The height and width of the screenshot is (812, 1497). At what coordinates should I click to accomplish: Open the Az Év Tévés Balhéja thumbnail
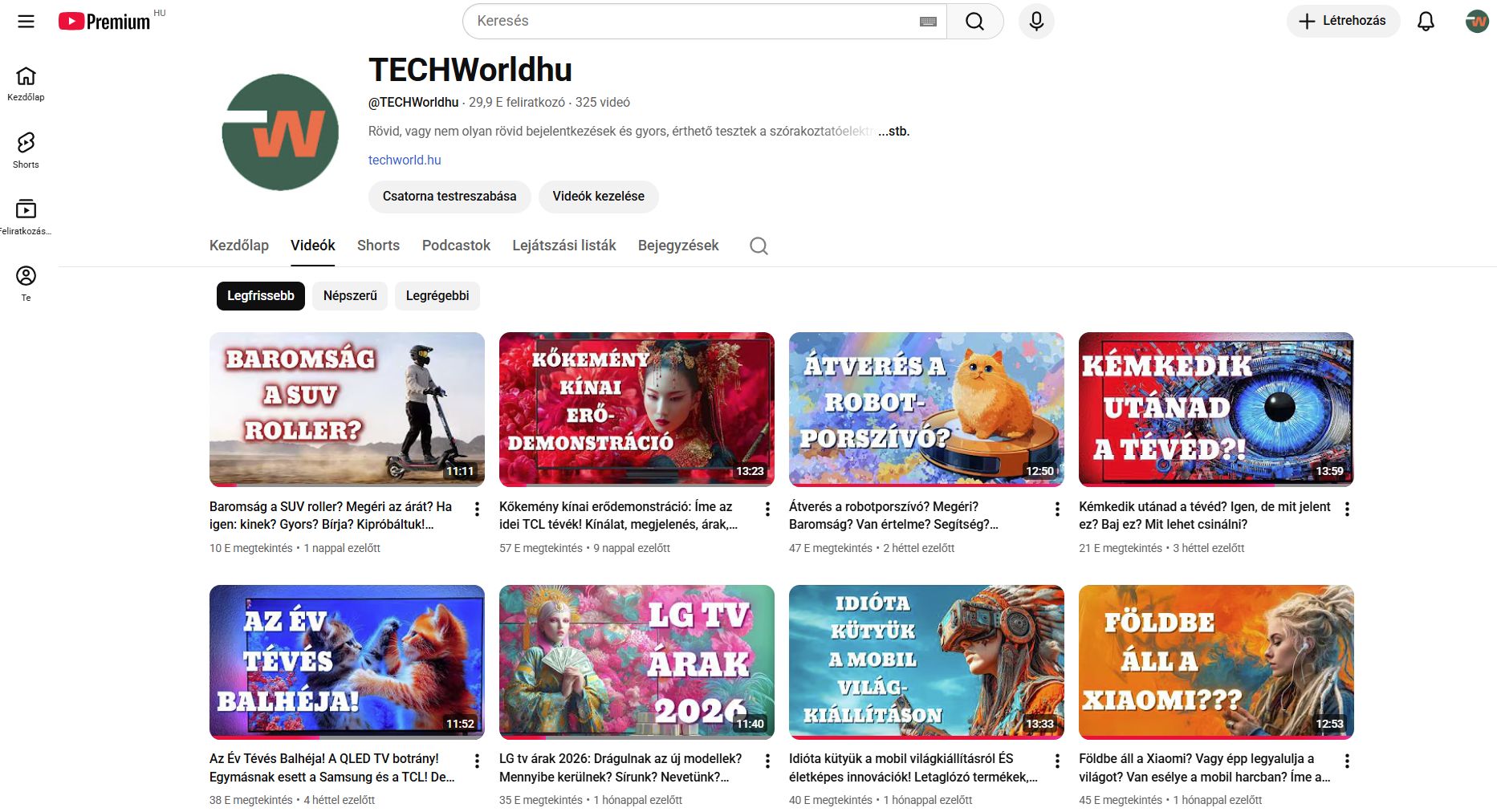pyautogui.click(x=347, y=662)
